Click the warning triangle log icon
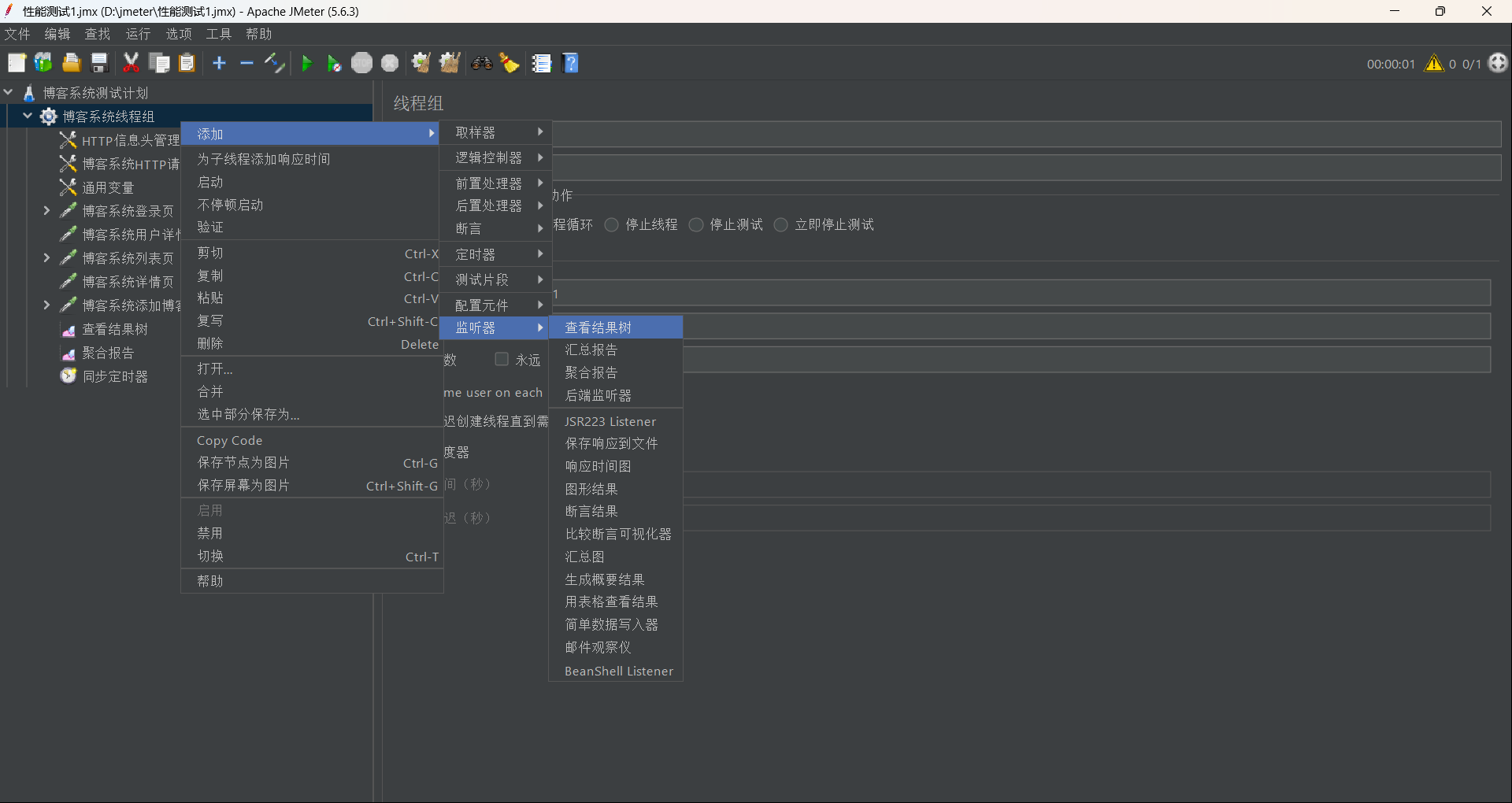This screenshot has width=1512, height=803. (x=1434, y=64)
